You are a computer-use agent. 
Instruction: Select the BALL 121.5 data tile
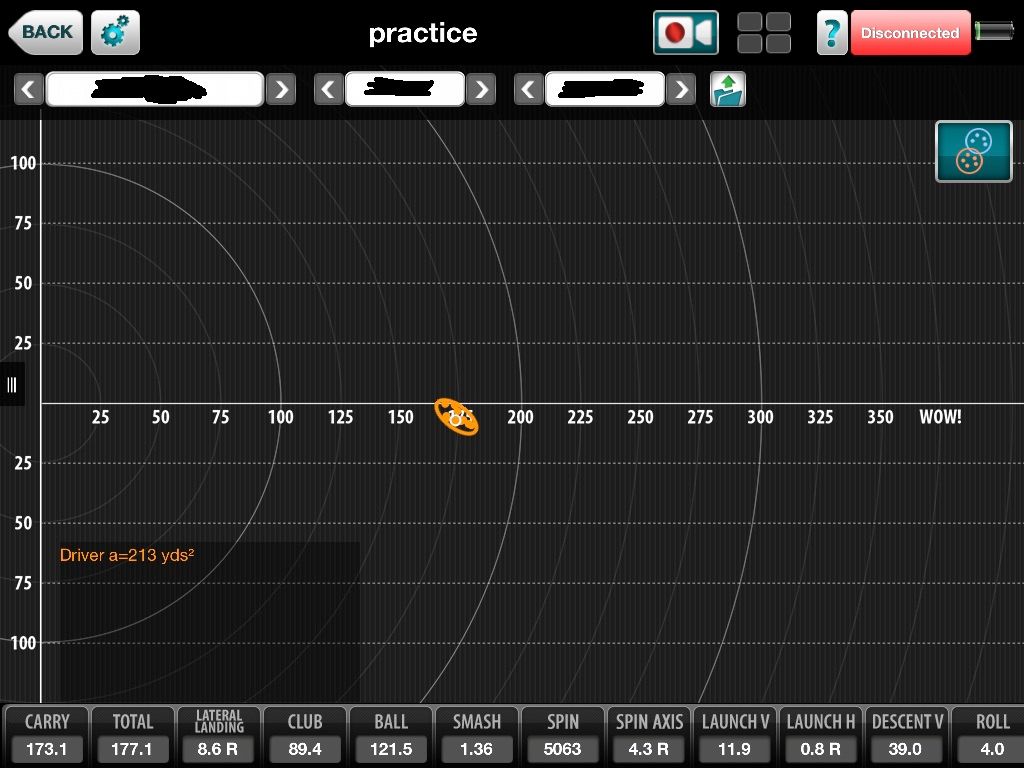391,735
